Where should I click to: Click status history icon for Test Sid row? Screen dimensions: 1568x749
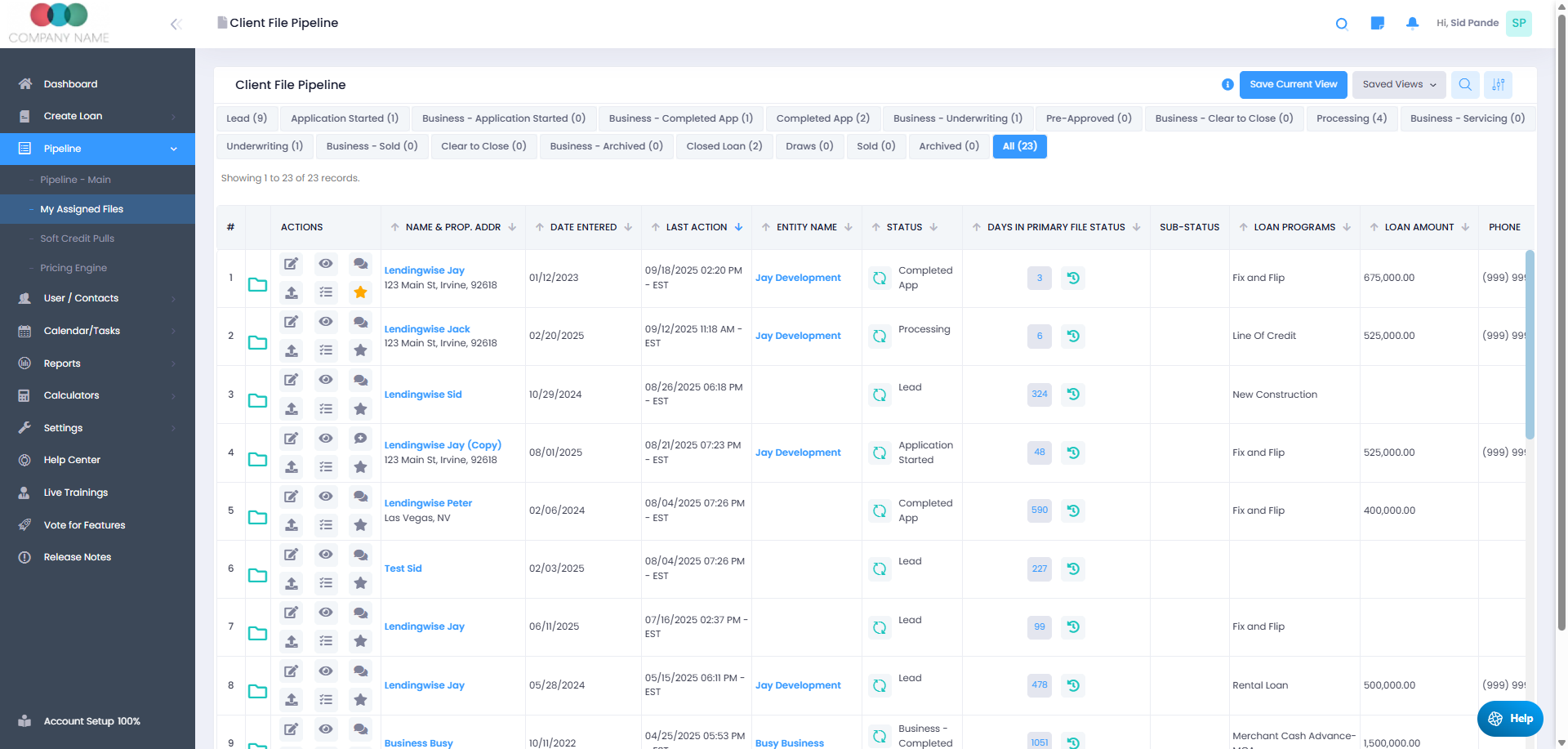[x=1073, y=568]
